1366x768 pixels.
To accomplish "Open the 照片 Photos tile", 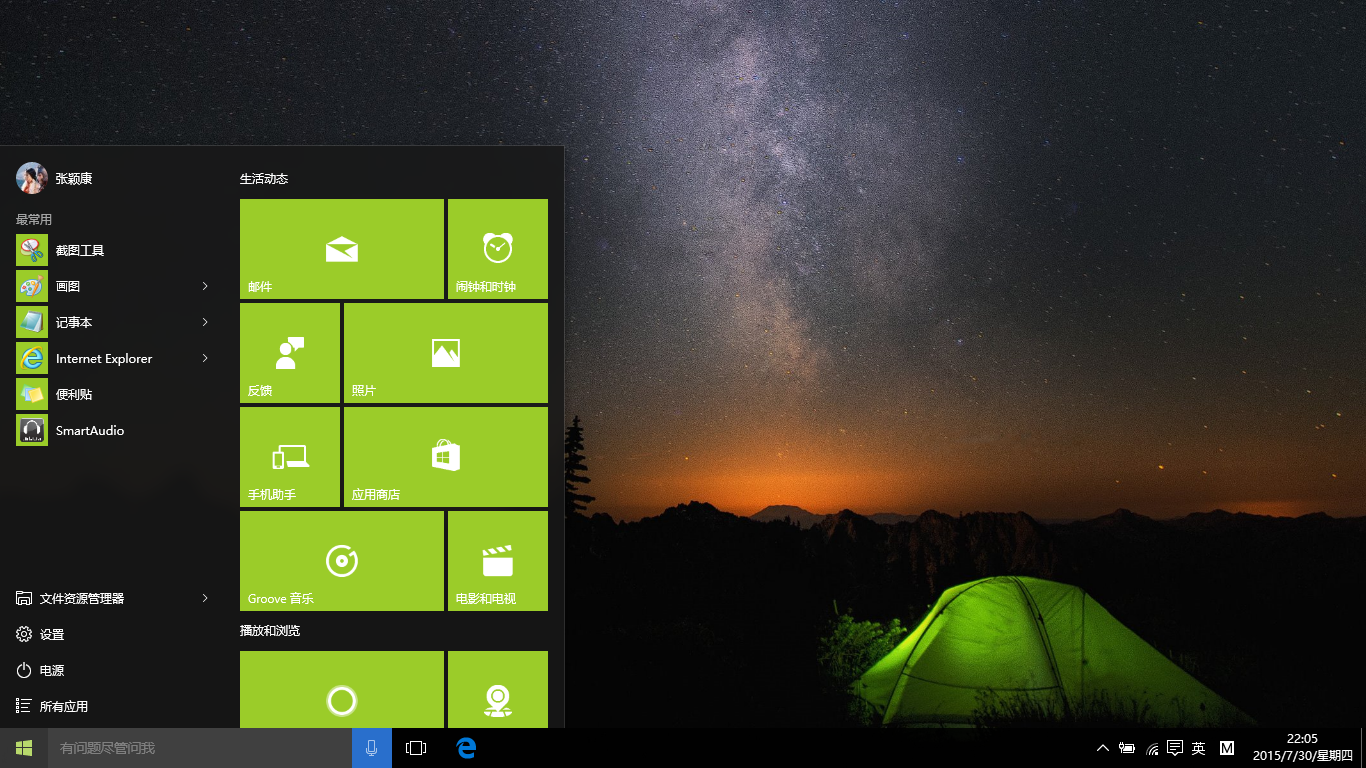I will pyautogui.click(x=446, y=353).
